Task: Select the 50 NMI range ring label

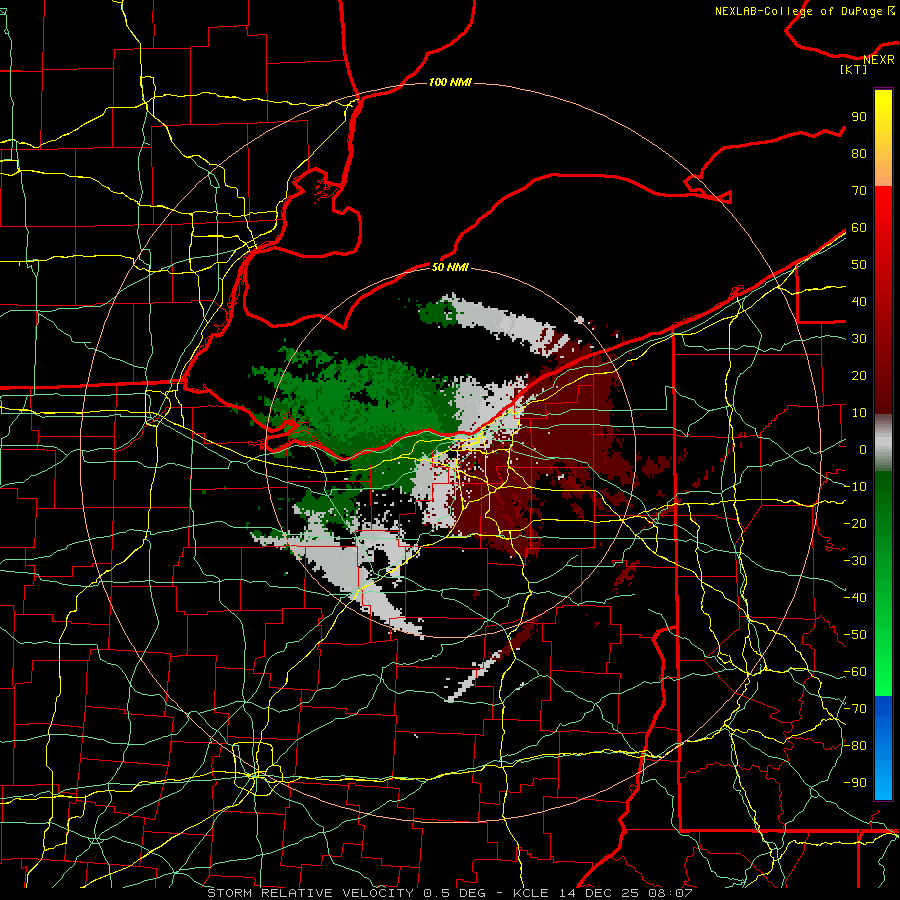Action: [450, 267]
